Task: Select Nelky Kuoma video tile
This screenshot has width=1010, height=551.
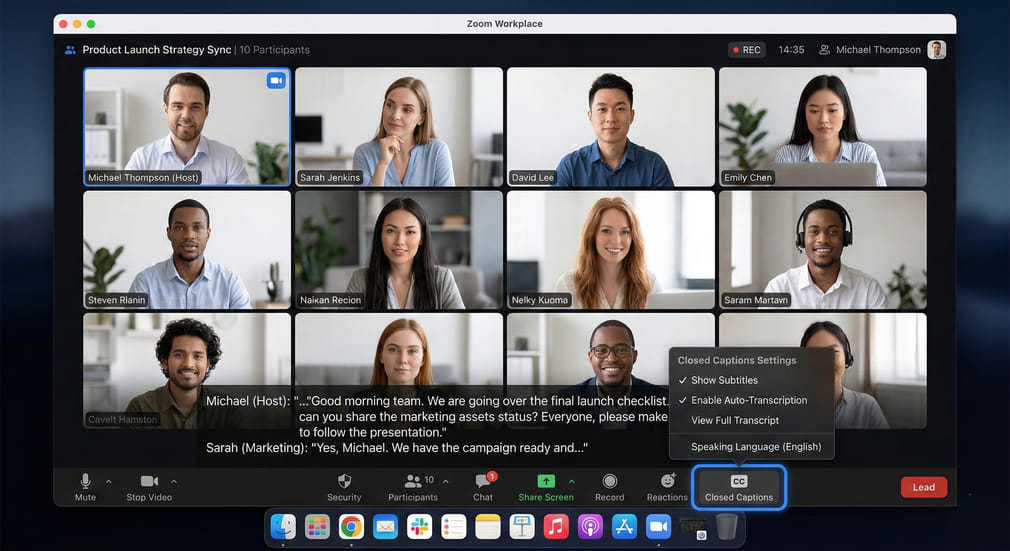Action: (611, 249)
